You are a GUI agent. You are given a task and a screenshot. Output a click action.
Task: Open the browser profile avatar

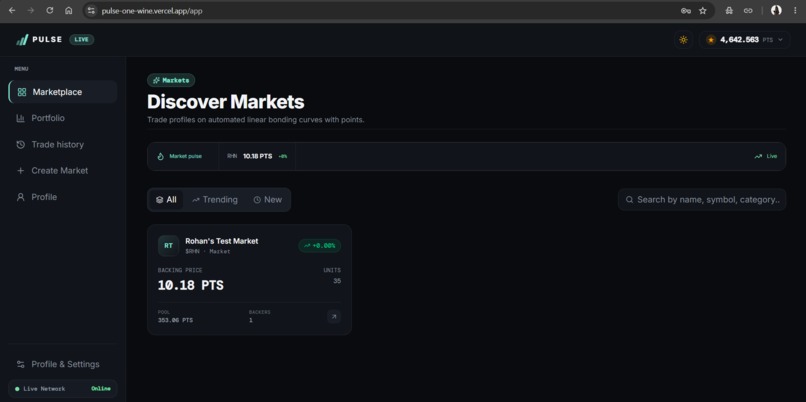pos(776,10)
